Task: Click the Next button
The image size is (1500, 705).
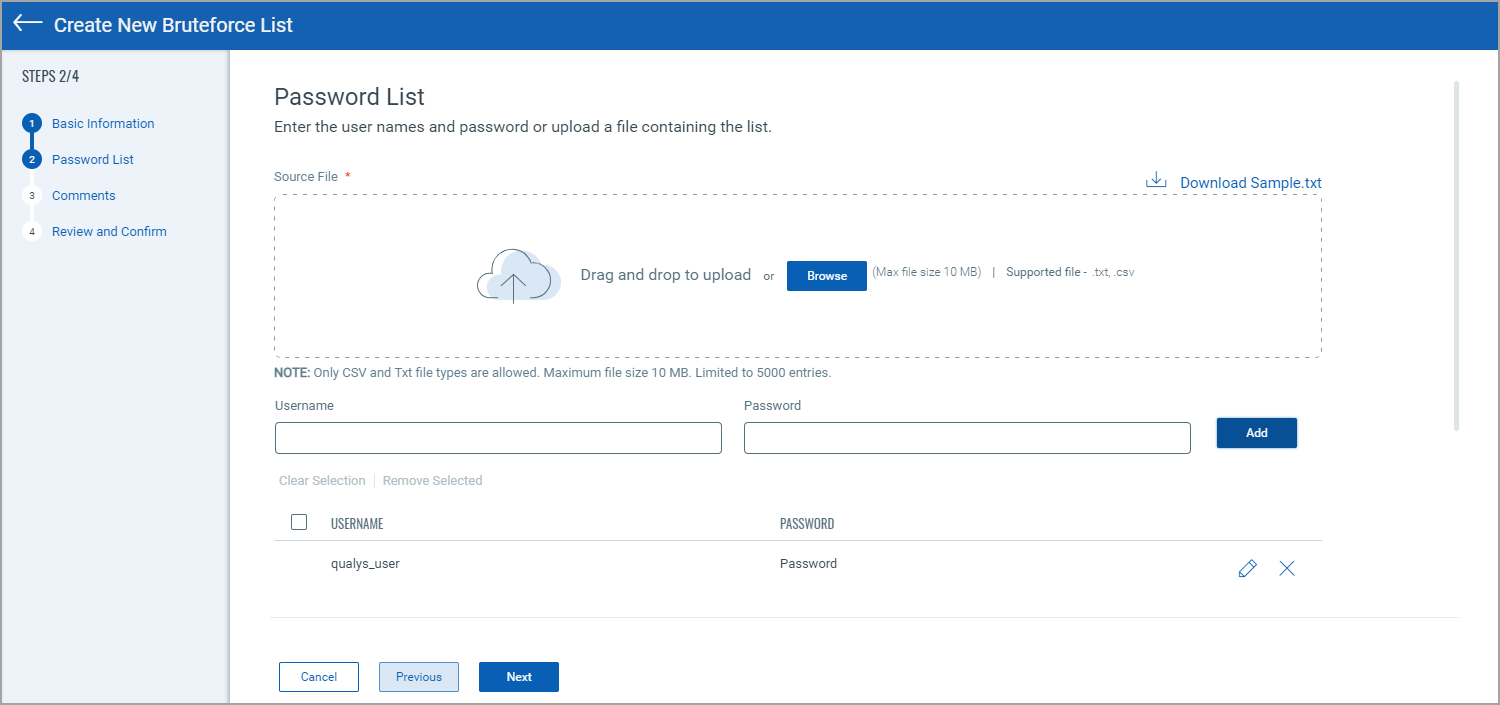Action: click(518, 677)
